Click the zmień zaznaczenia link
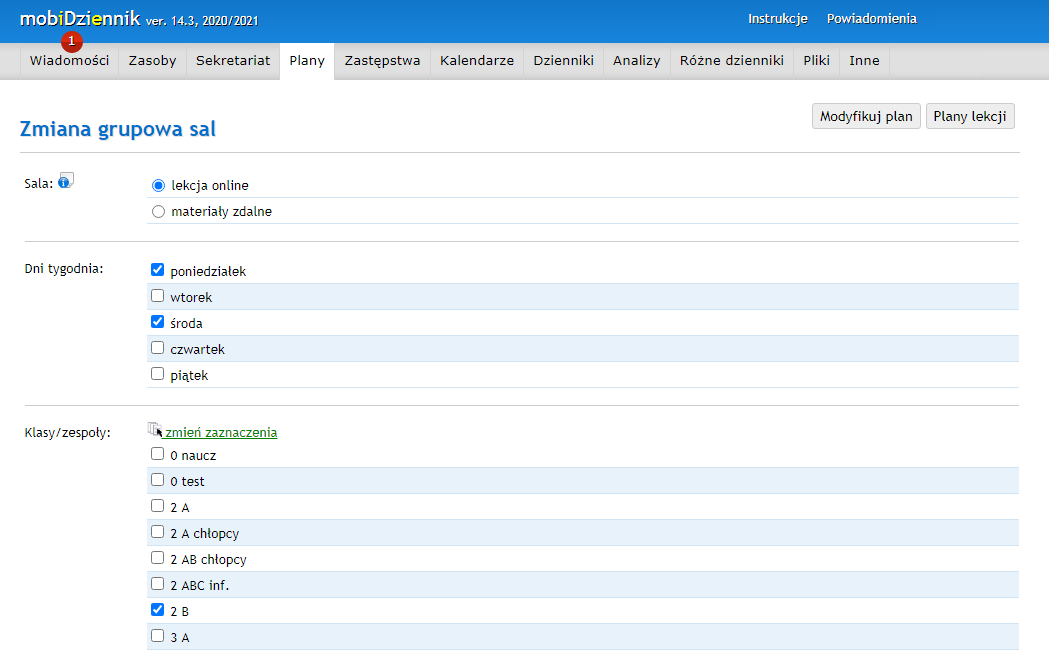This screenshot has height=651, width=1049. [x=221, y=433]
